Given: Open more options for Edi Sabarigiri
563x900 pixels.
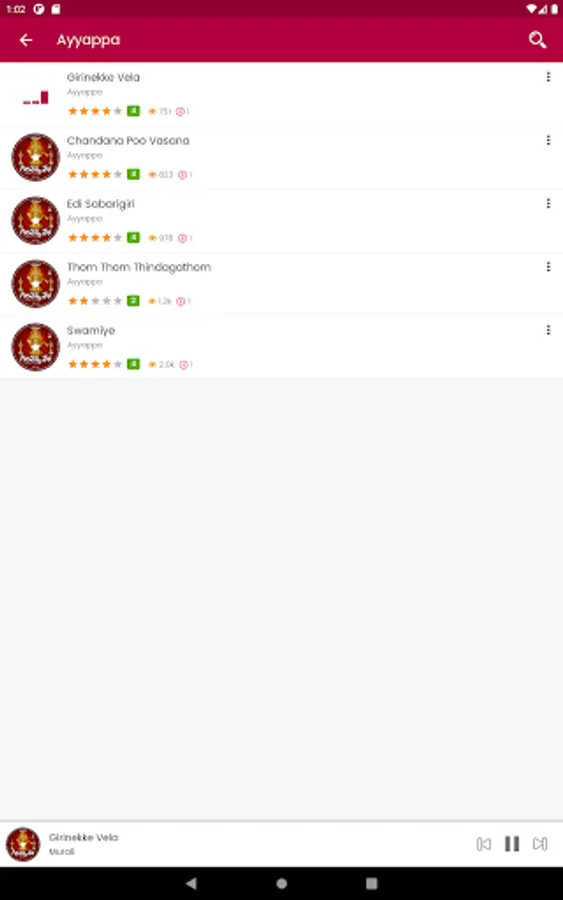Looking at the screenshot, I should click(x=548, y=203).
